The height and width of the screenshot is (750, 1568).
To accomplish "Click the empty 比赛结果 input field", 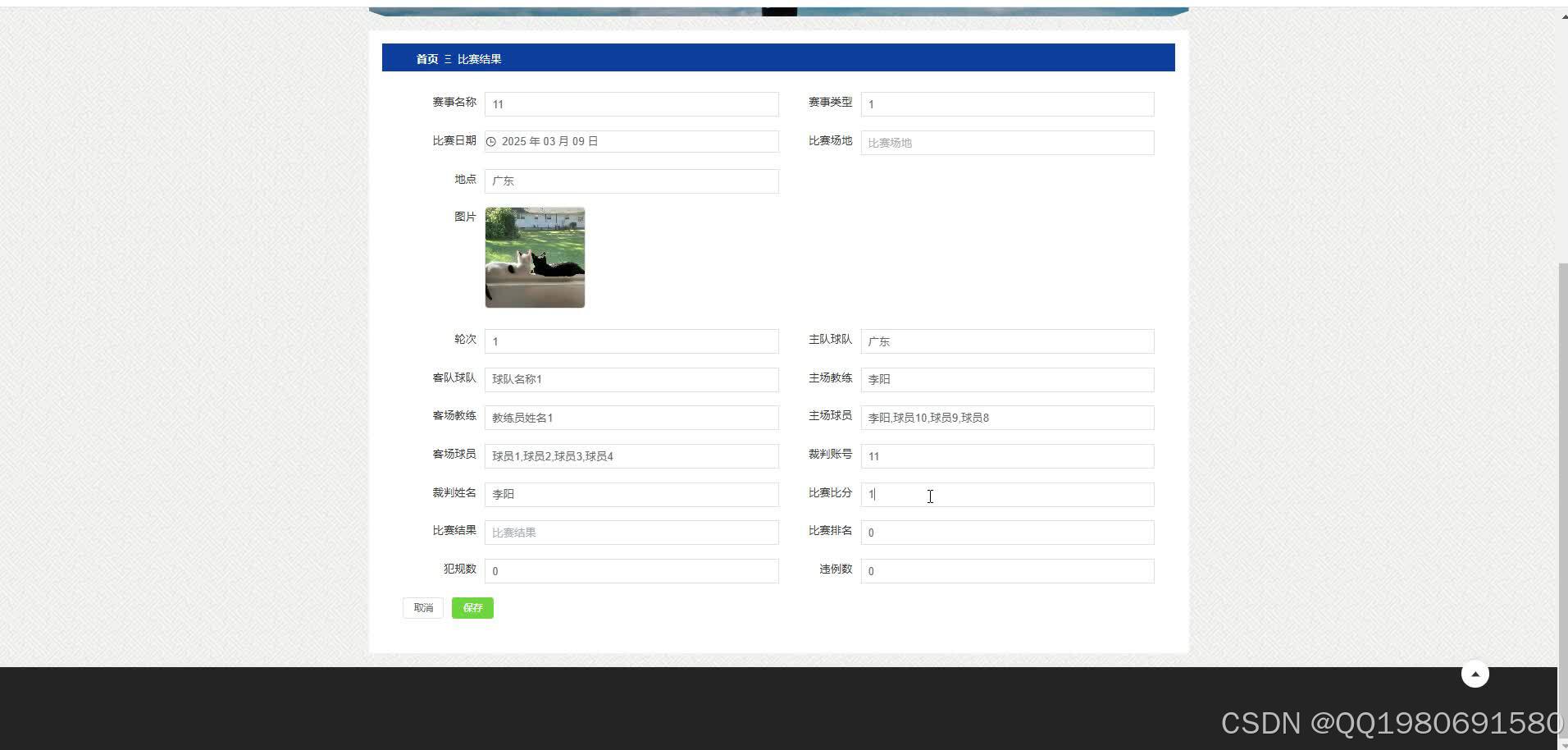I will pyautogui.click(x=631, y=532).
